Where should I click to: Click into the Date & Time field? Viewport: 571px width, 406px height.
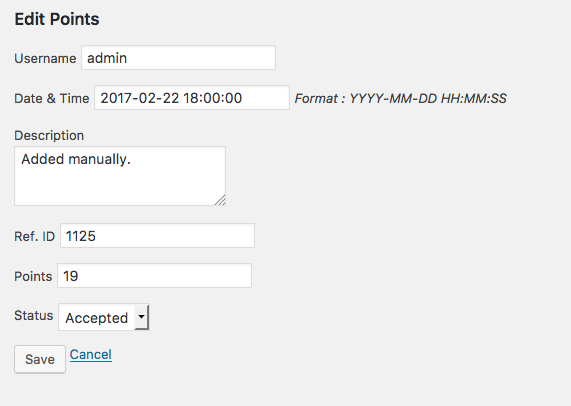[192, 98]
